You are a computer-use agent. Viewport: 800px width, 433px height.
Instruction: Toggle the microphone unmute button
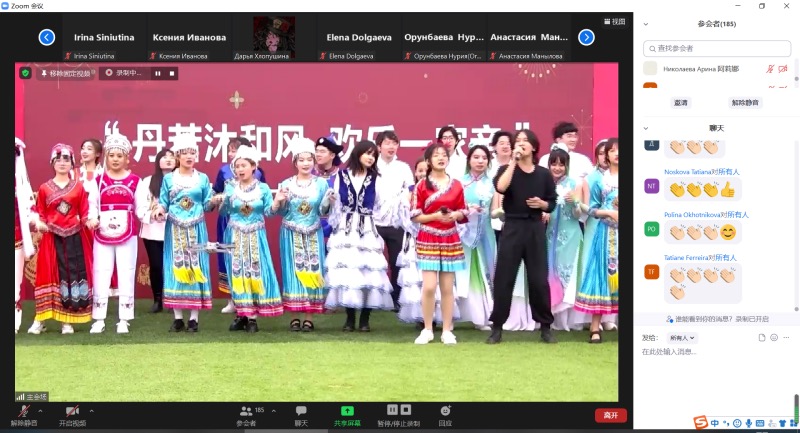tap(22, 411)
